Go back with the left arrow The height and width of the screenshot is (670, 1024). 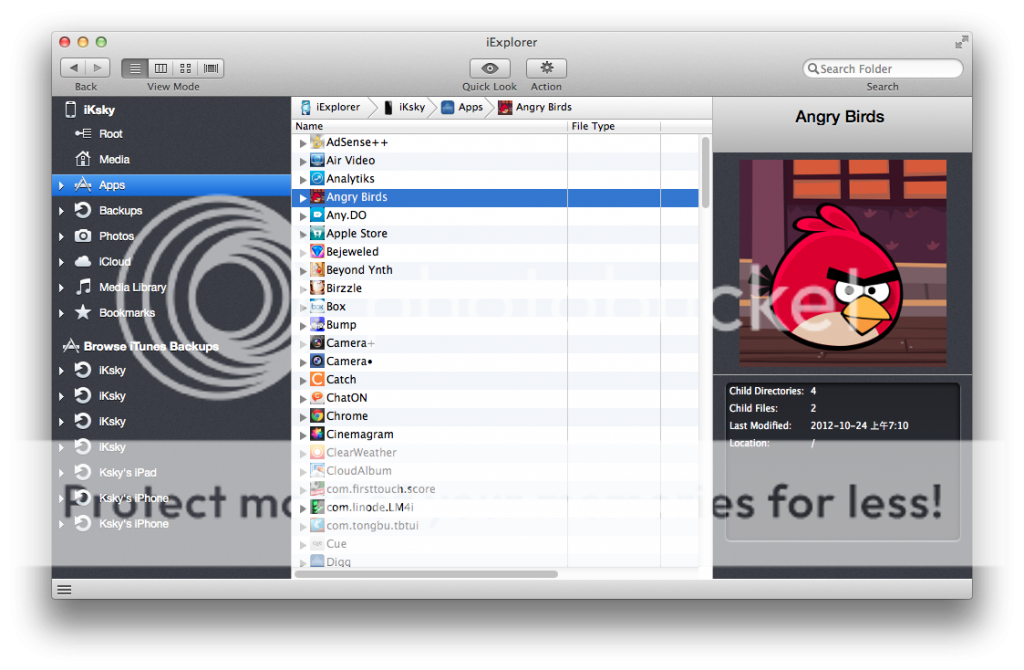[x=73, y=68]
